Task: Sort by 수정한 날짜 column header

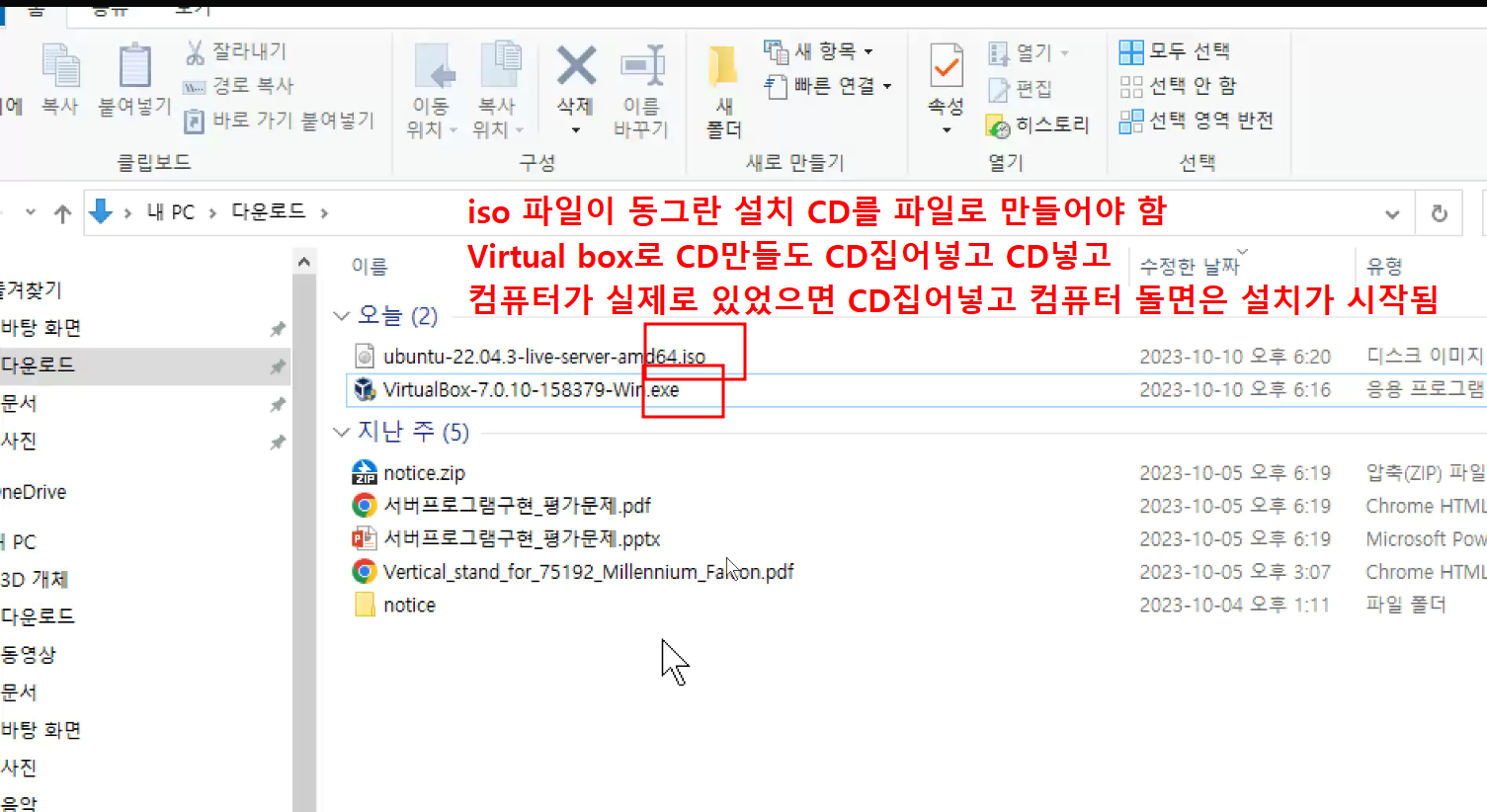Action: (1190, 267)
